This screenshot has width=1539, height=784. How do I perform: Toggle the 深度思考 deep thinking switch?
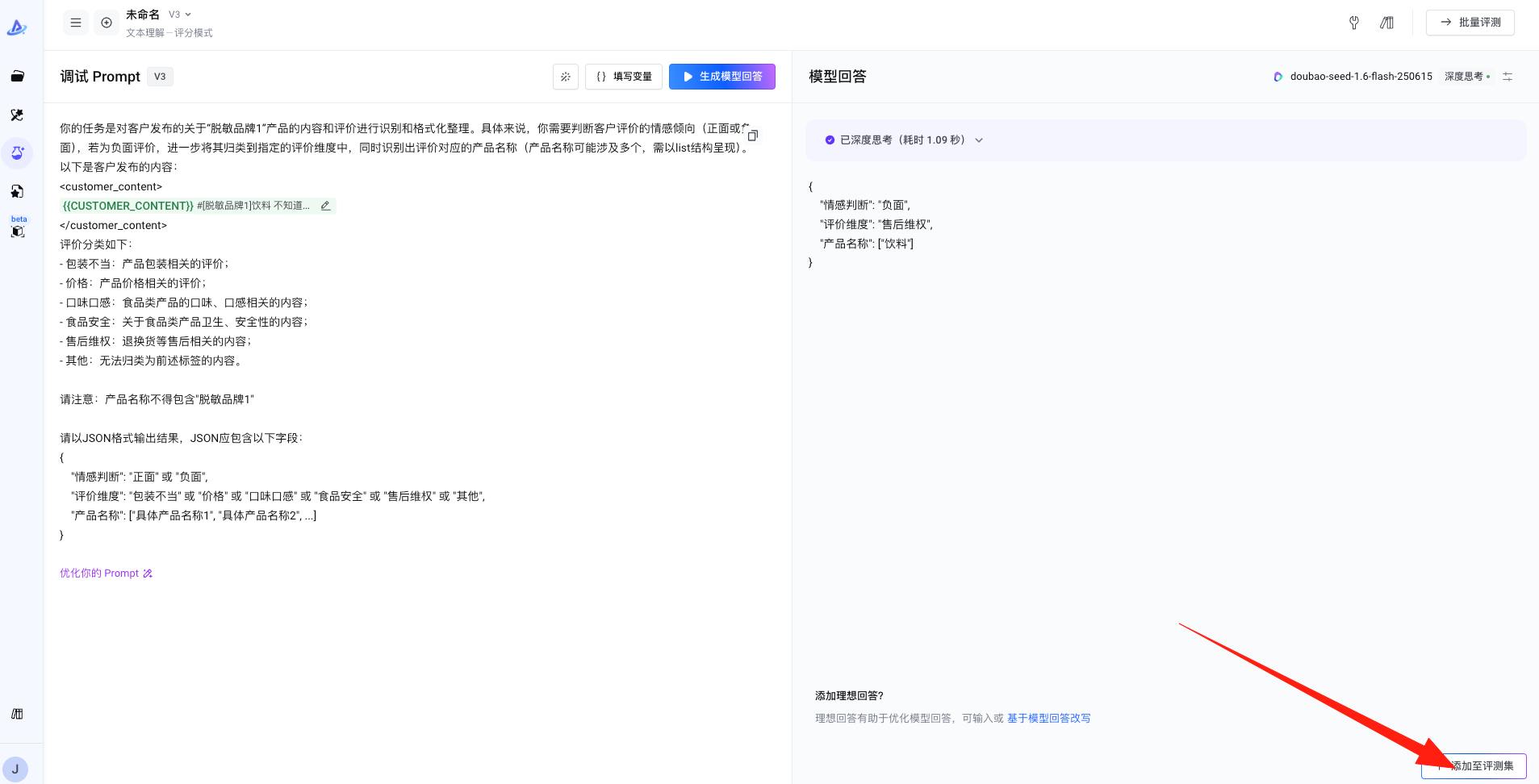click(1467, 77)
